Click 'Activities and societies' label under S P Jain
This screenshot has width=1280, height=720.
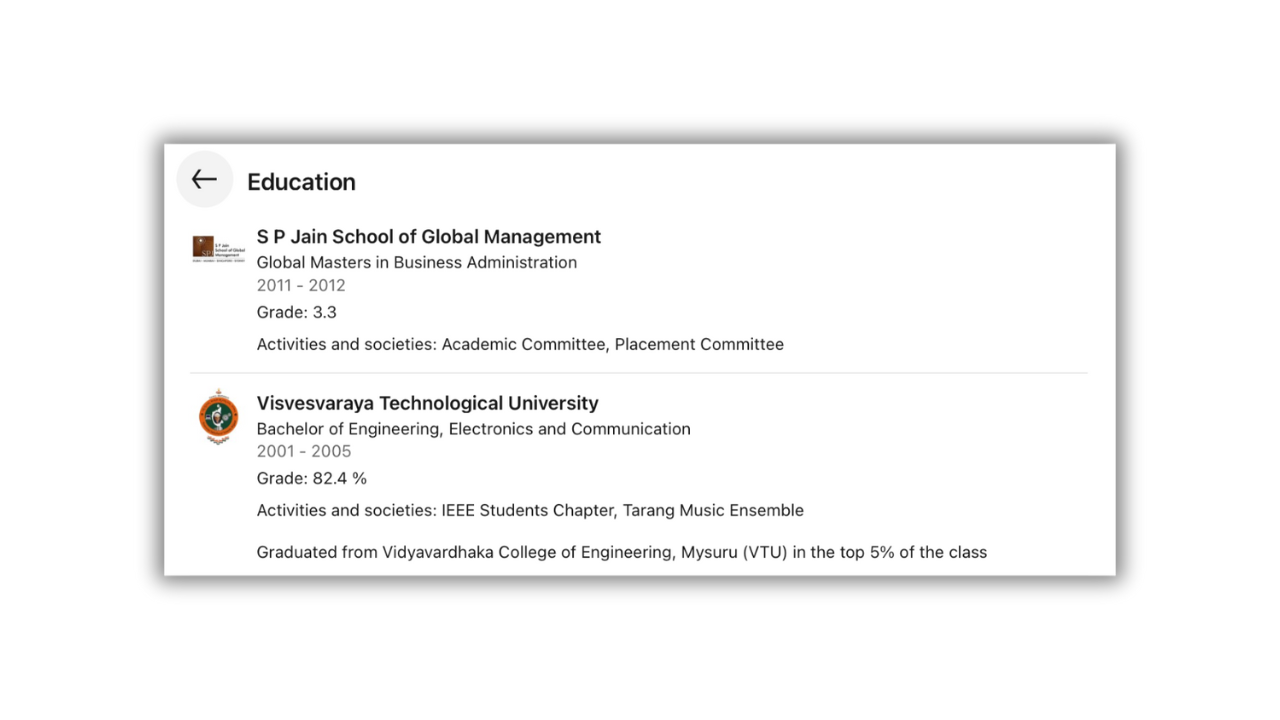coord(345,344)
